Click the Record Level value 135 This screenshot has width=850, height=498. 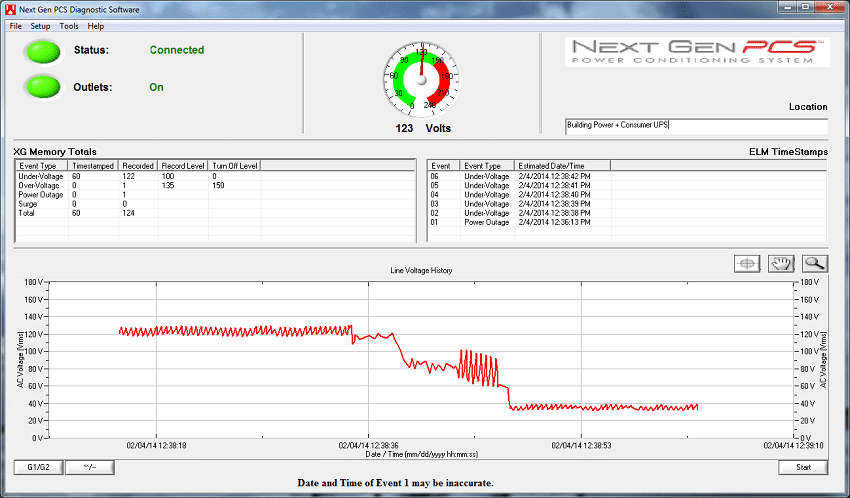pyautogui.click(x=168, y=186)
